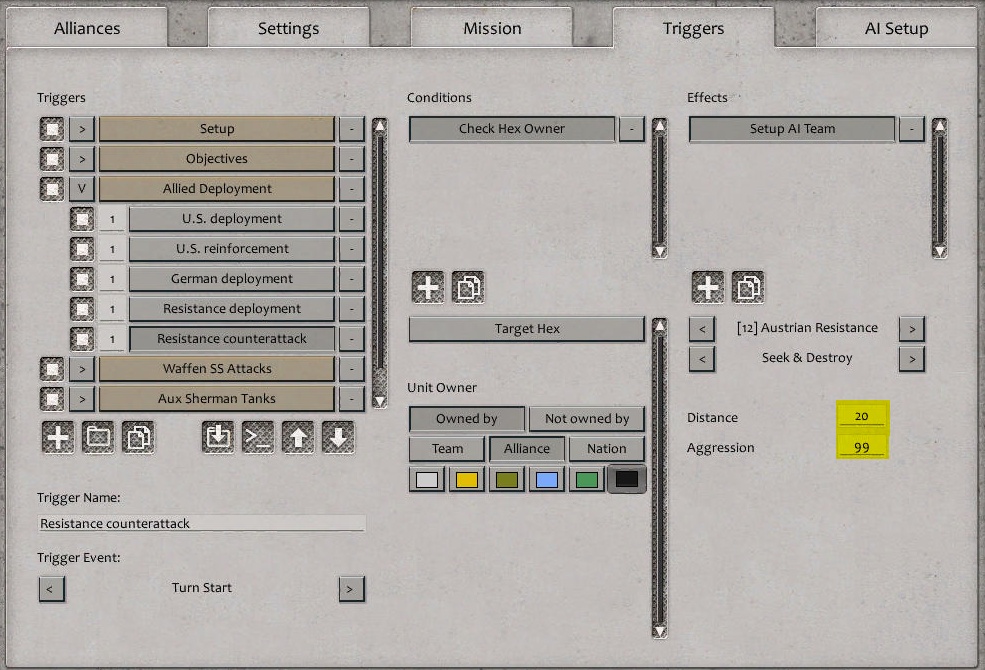
Task: Duplicate the Setup AI Team effect
Action: point(747,287)
